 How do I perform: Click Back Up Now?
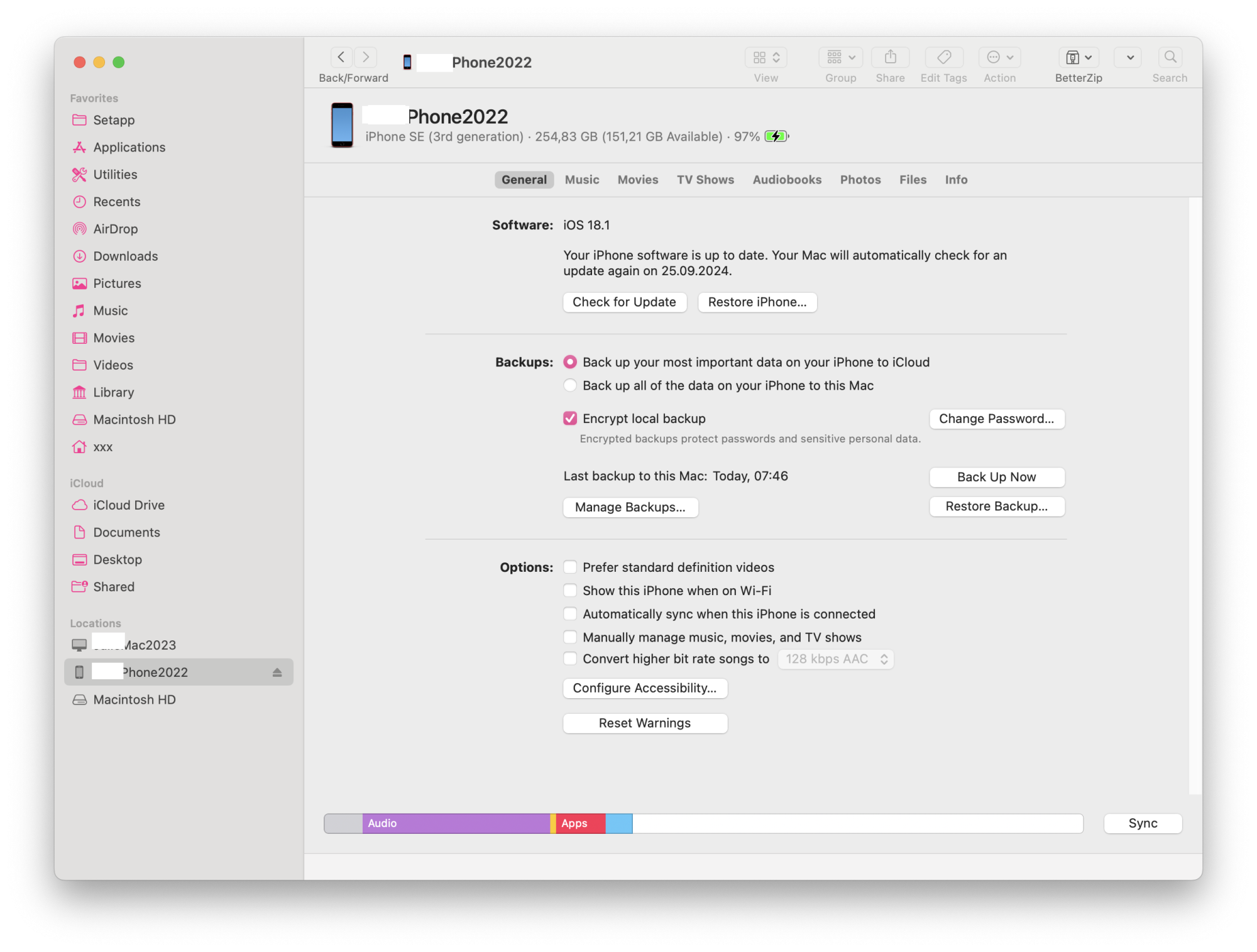(x=997, y=477)
